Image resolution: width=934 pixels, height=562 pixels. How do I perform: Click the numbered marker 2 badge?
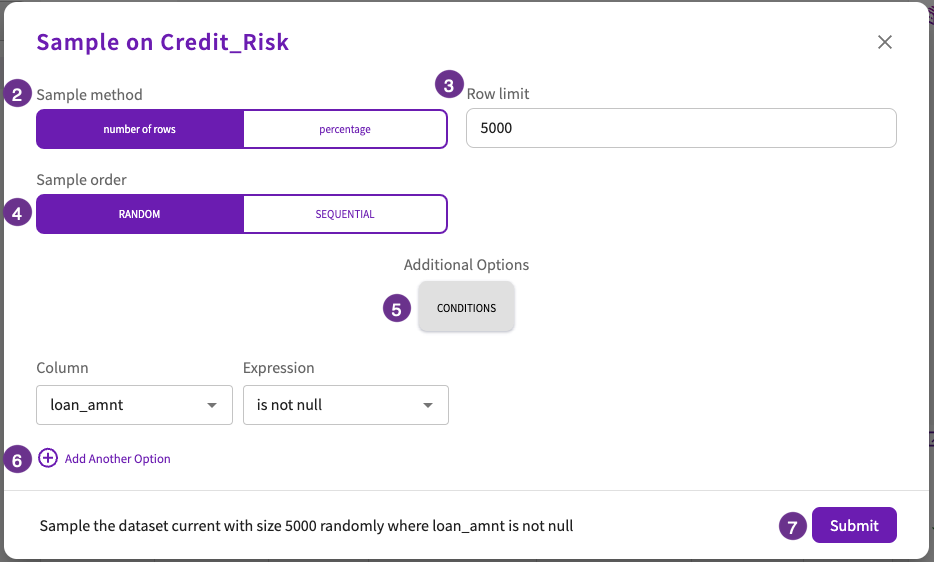17,94
